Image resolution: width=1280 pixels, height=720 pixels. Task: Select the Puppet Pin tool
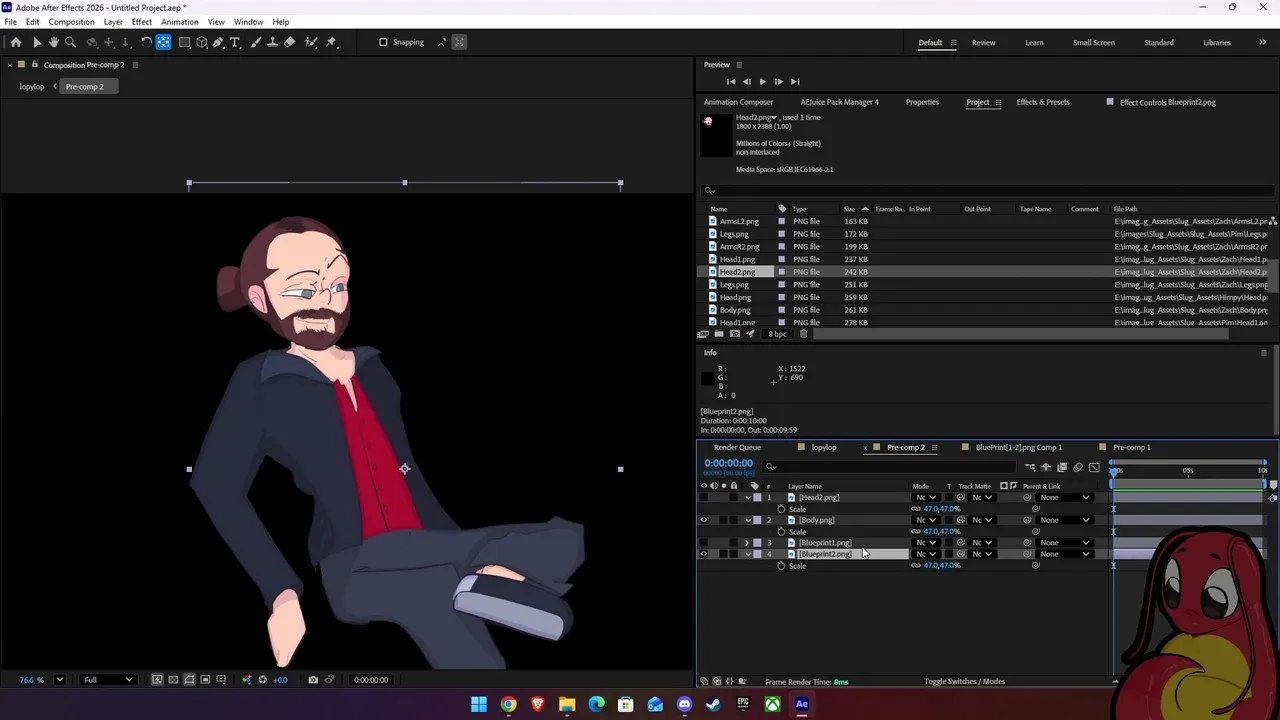[331, 42]
